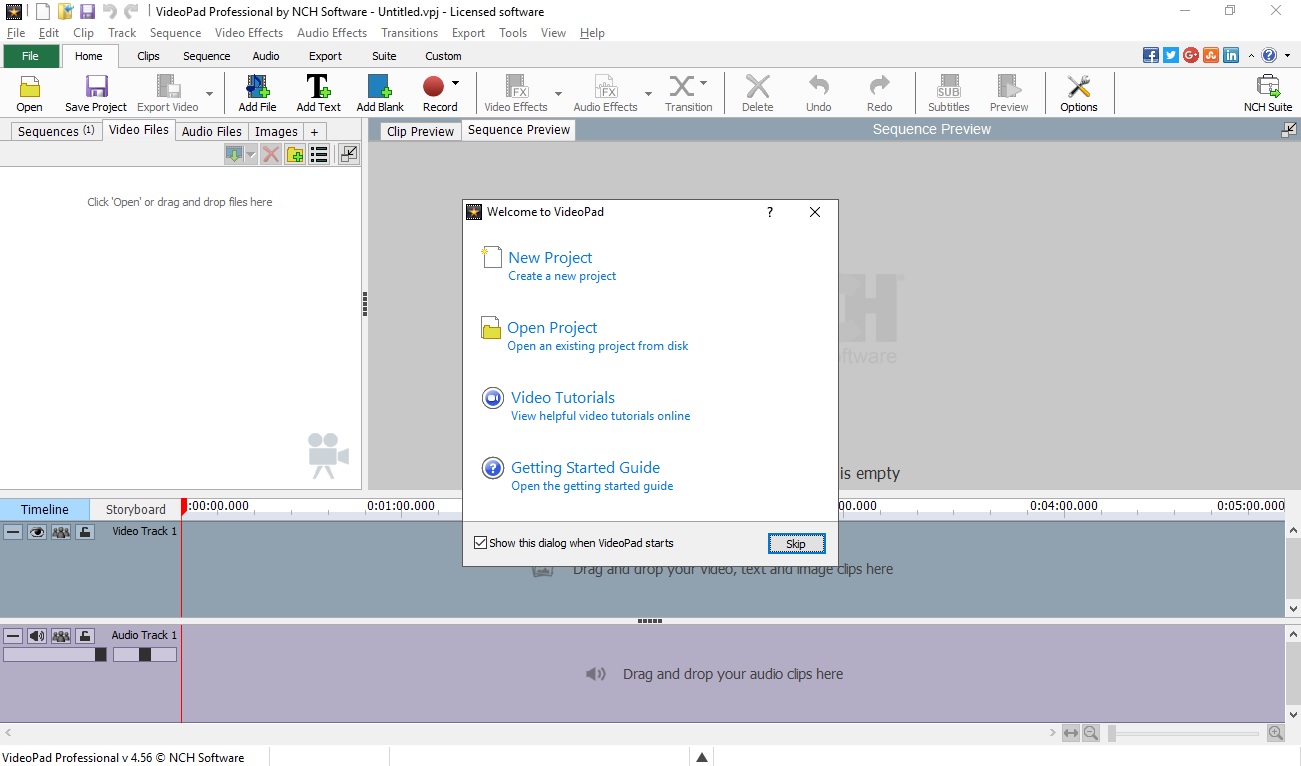Viewport: 1301px width, 766px height.
Task: Click Getting Started Guide link
Action: click(585, 467)
